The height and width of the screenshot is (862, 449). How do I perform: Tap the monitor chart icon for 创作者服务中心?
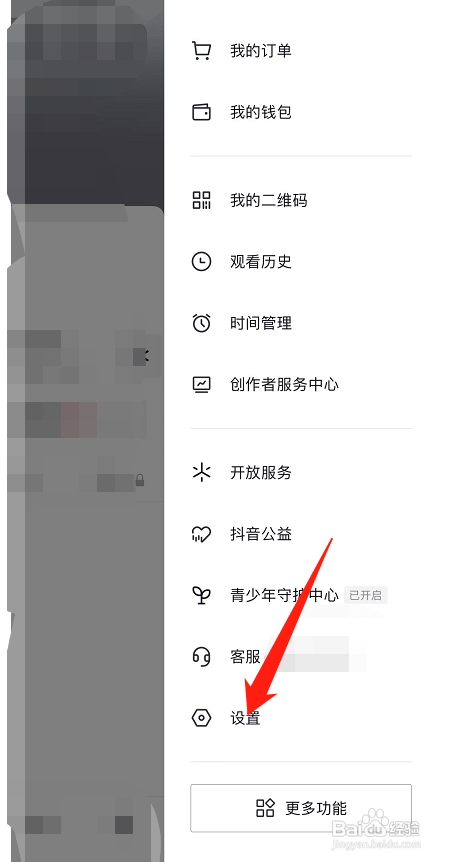point(201,384)
